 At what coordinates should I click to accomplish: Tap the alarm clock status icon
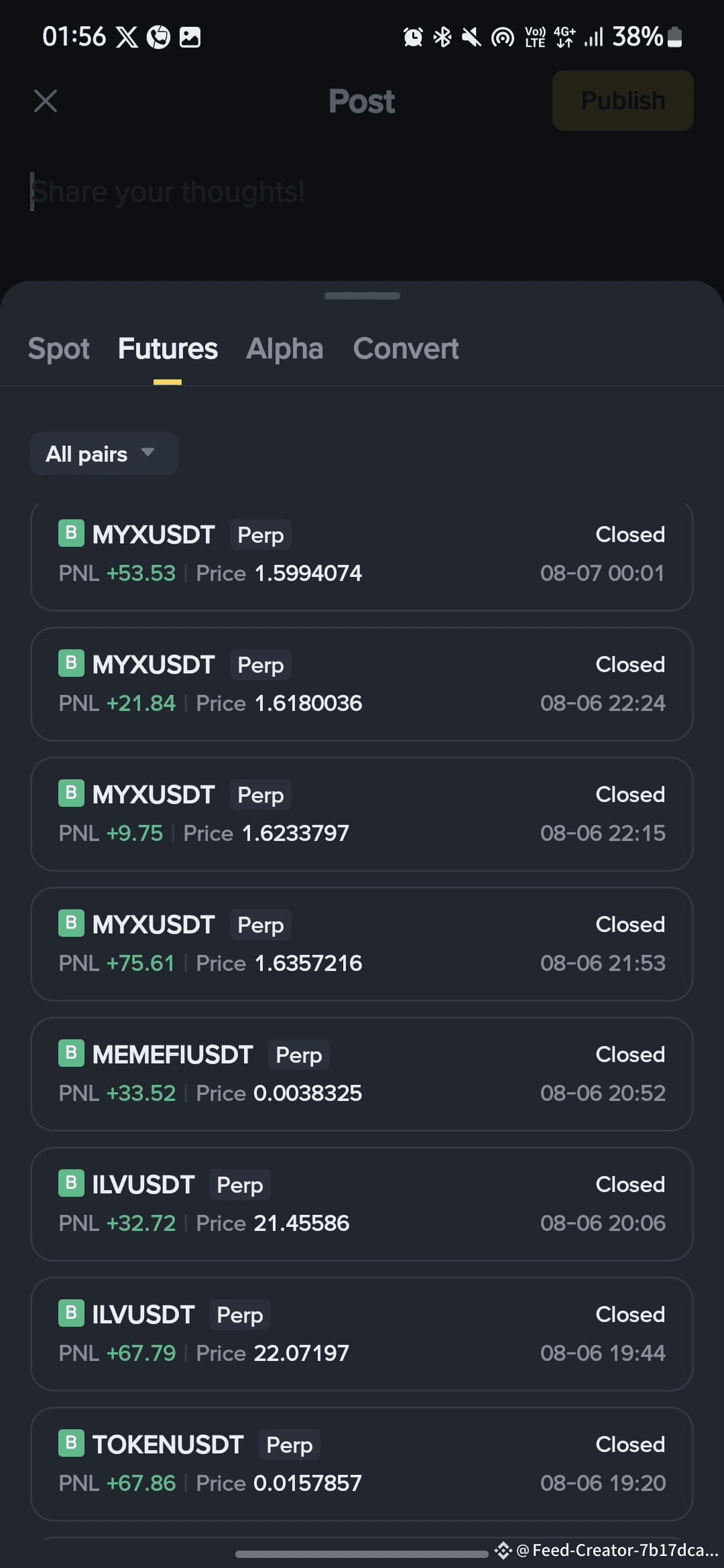(413, 37)
